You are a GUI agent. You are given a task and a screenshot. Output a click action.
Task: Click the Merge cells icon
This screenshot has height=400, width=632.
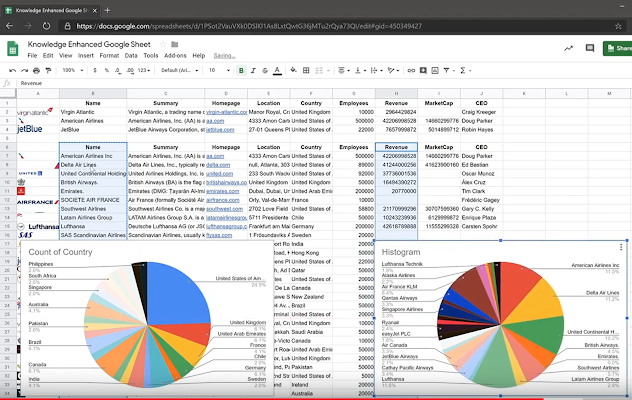pyautogui.click(x=319, y=71)
